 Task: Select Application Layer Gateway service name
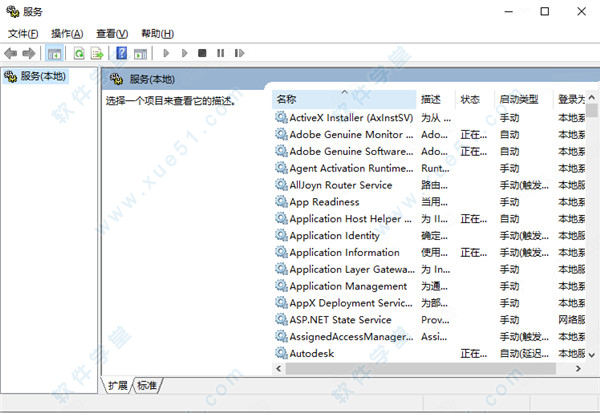[x=352, y=269]
